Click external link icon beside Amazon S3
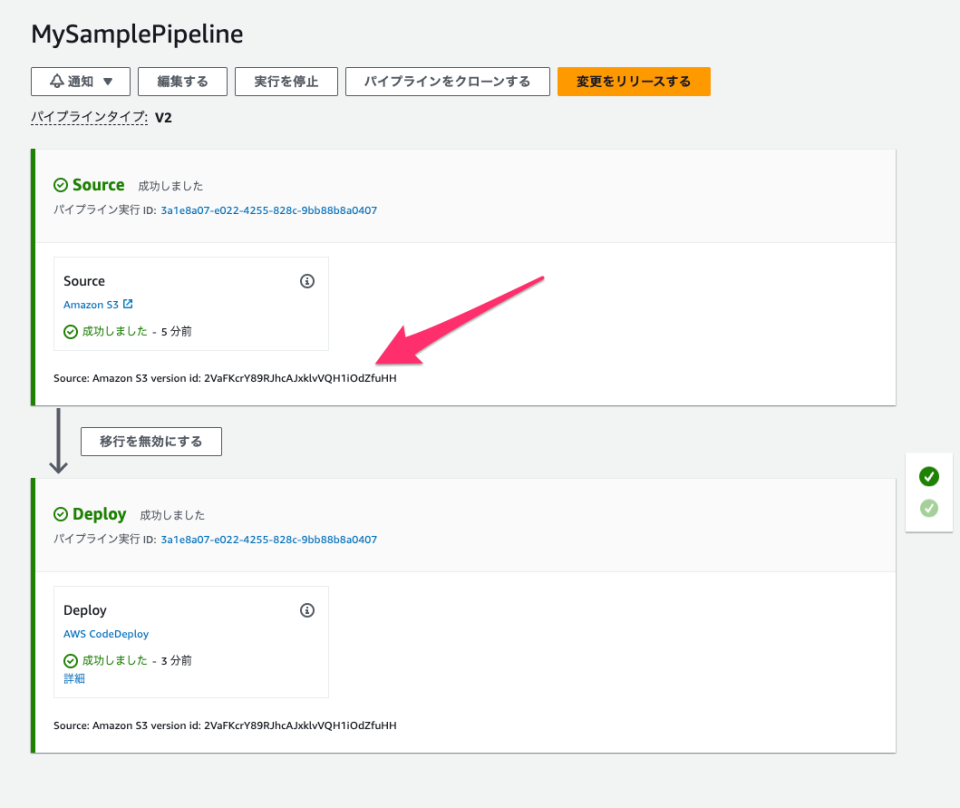The image size is (960, 808). 128,304
